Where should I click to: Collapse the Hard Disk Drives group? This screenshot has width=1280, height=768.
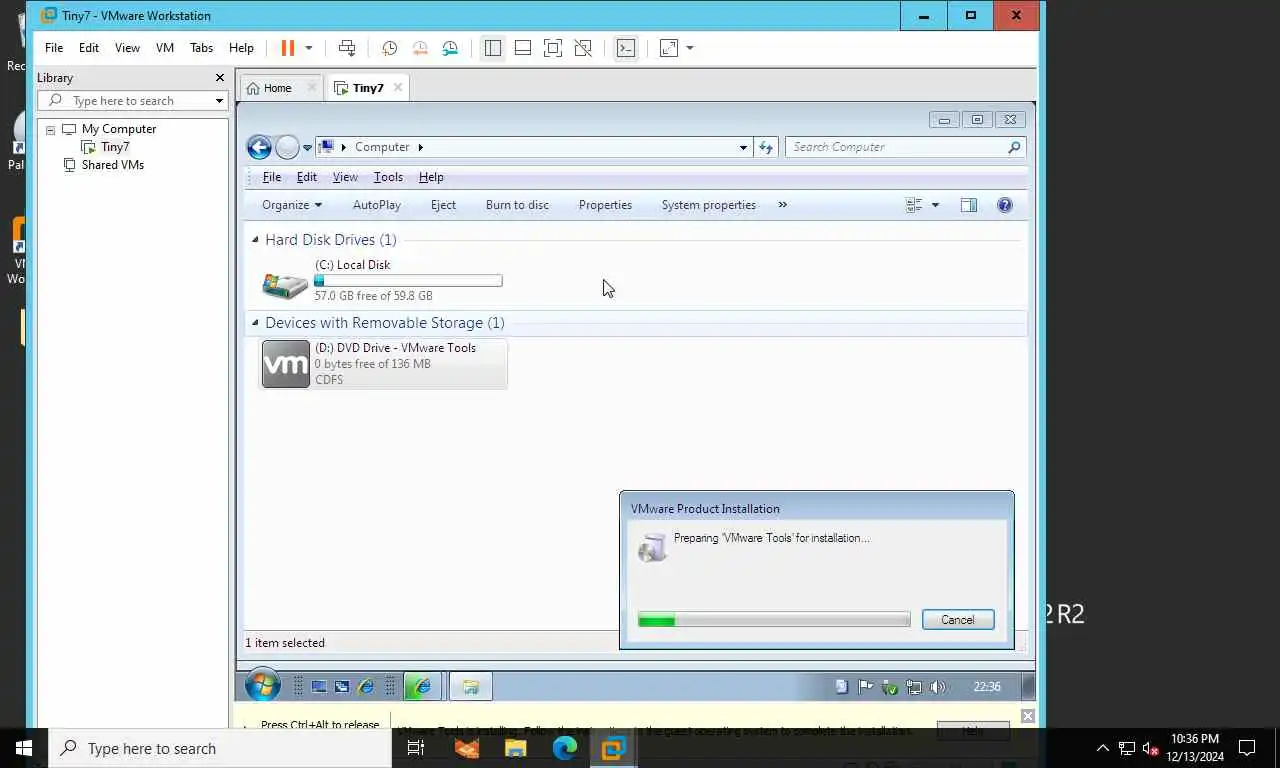coord(255,240)
